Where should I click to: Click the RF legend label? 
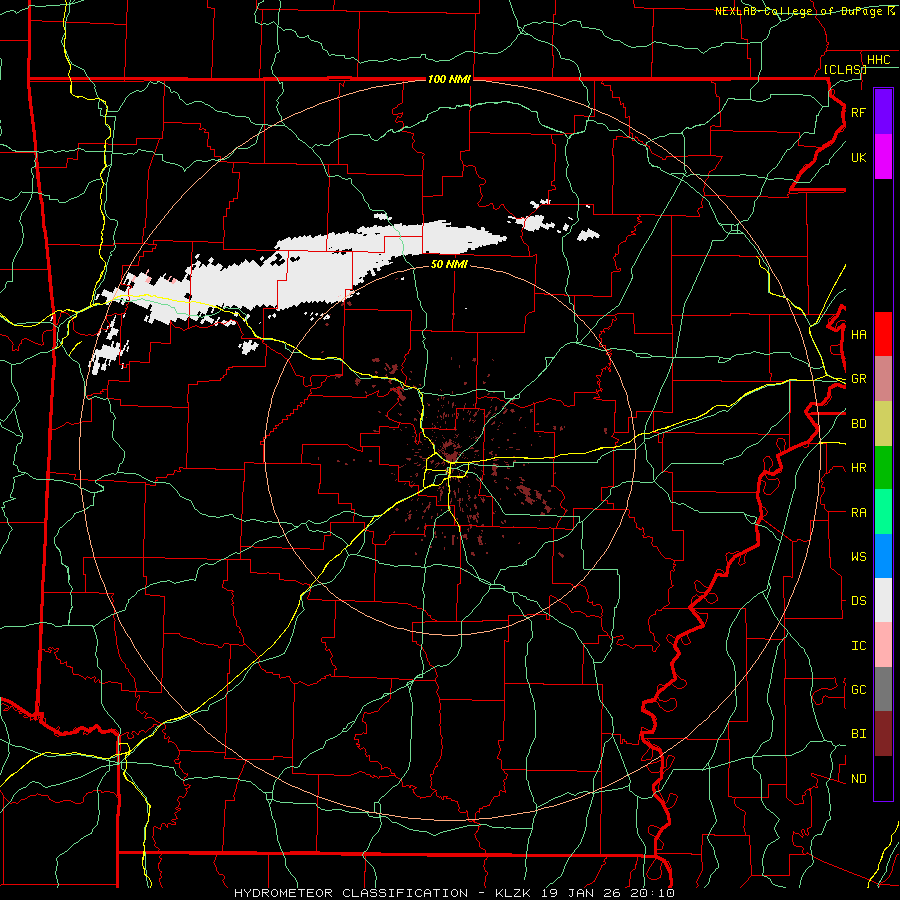pos(858,112)
